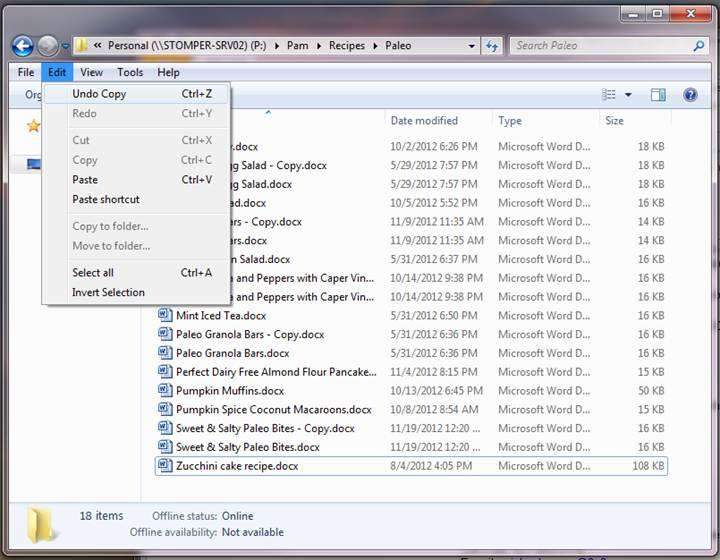Expand the arrow after Recipes breadcrumb

[x=375, y=46]
